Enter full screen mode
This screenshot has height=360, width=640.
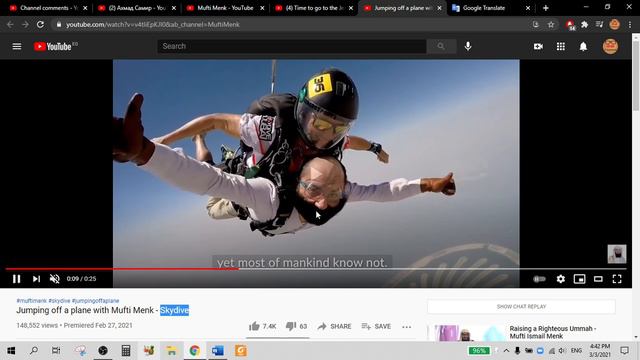(617, 279)
